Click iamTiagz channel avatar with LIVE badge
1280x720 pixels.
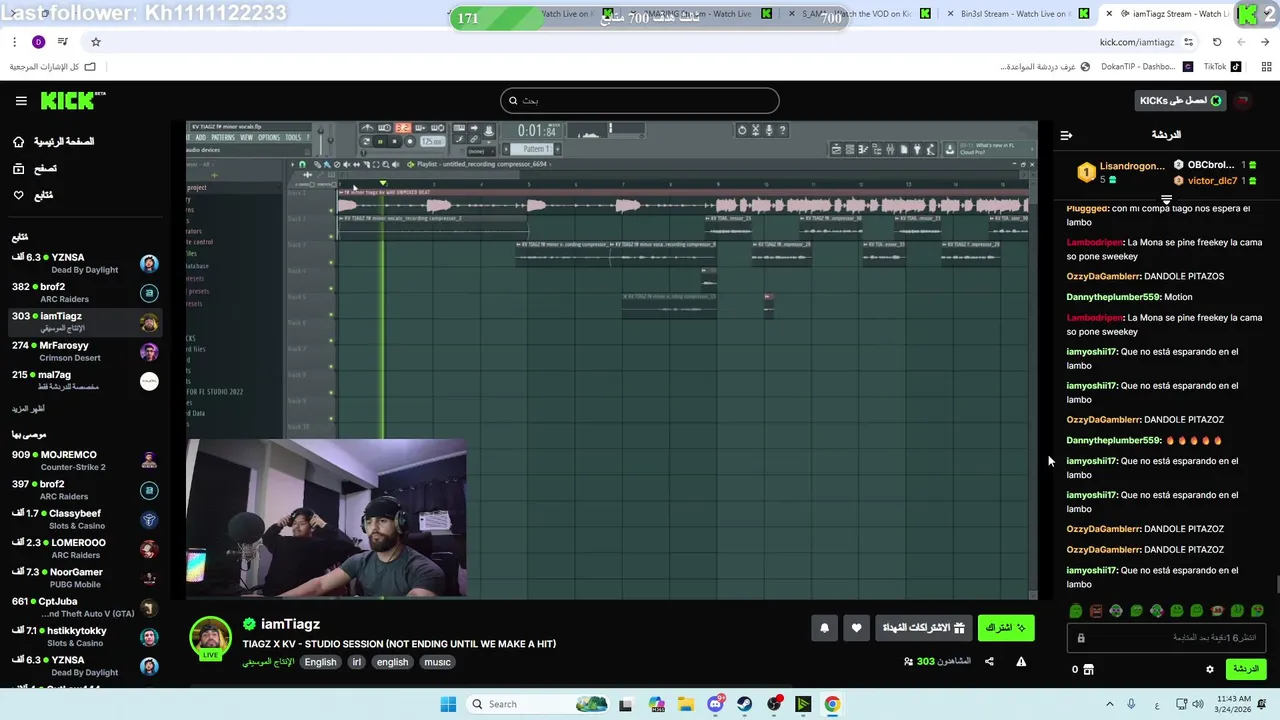pos(211,638)
